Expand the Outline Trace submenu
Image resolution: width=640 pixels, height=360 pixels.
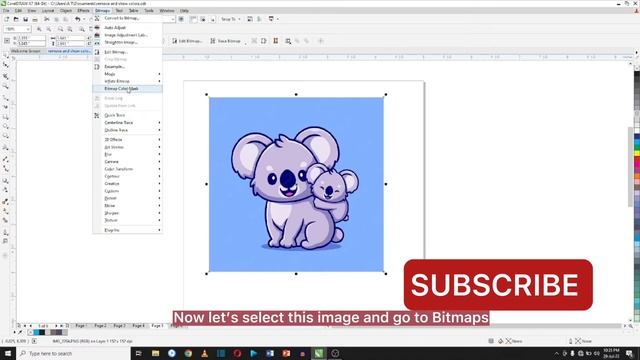tap(128, 130)
